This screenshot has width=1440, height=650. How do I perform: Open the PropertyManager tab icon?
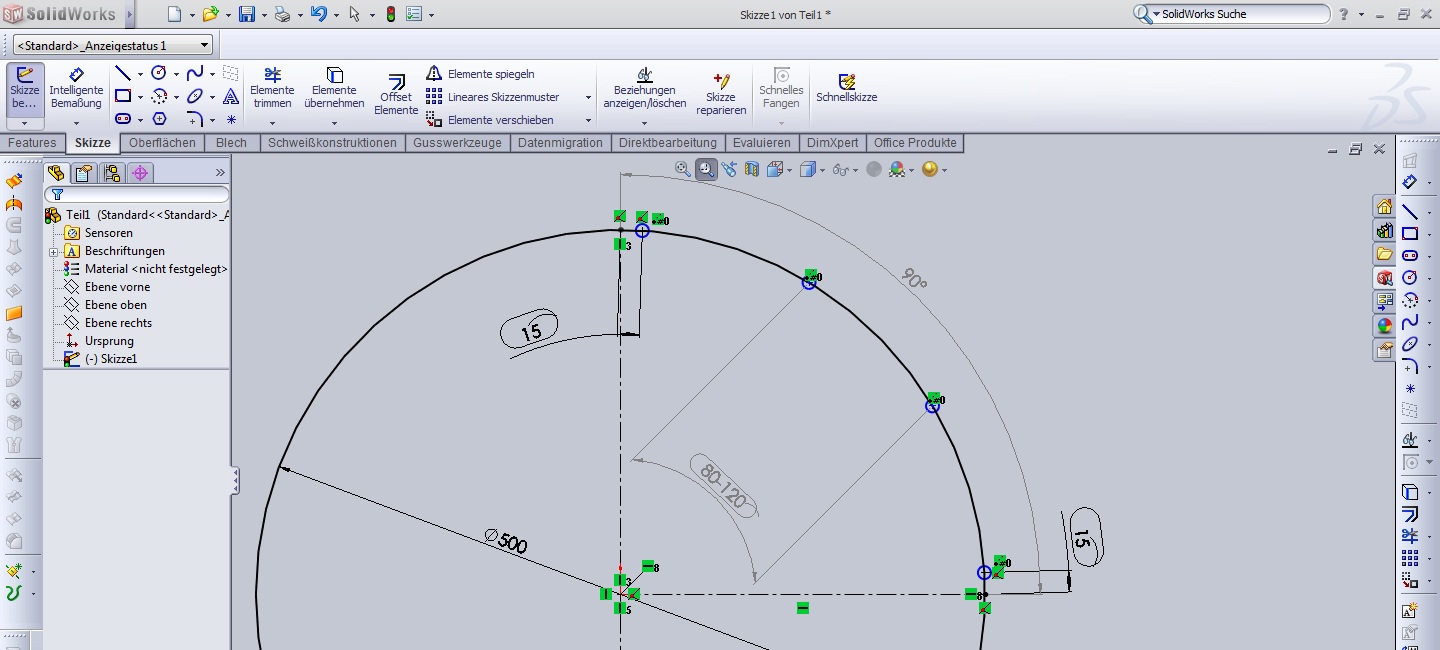tap(85, 173)
